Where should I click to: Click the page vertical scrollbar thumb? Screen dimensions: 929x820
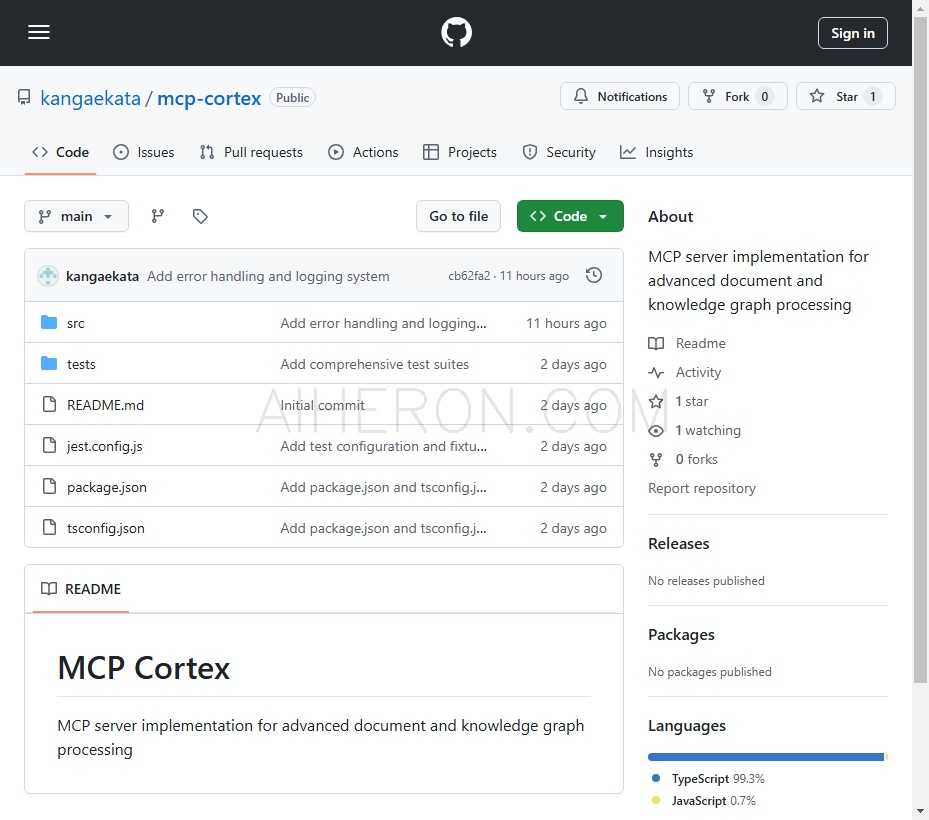click(x=920, y=350)
